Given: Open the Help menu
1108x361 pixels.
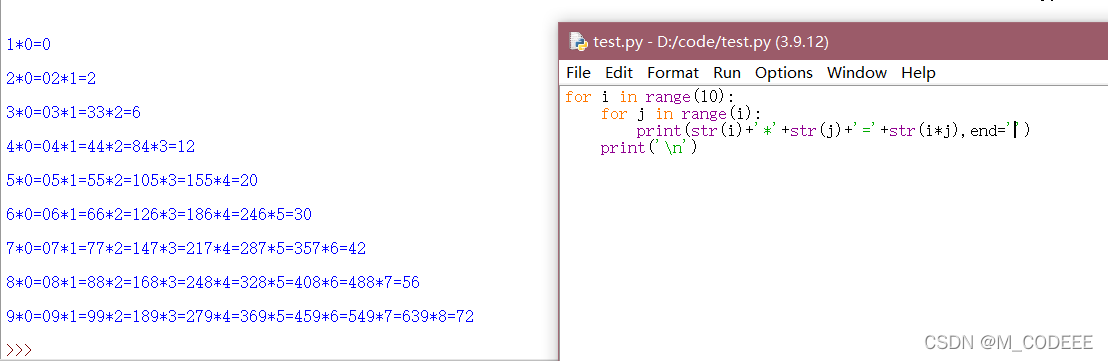Looking at the screenshot, I should (x=918, y=73).
